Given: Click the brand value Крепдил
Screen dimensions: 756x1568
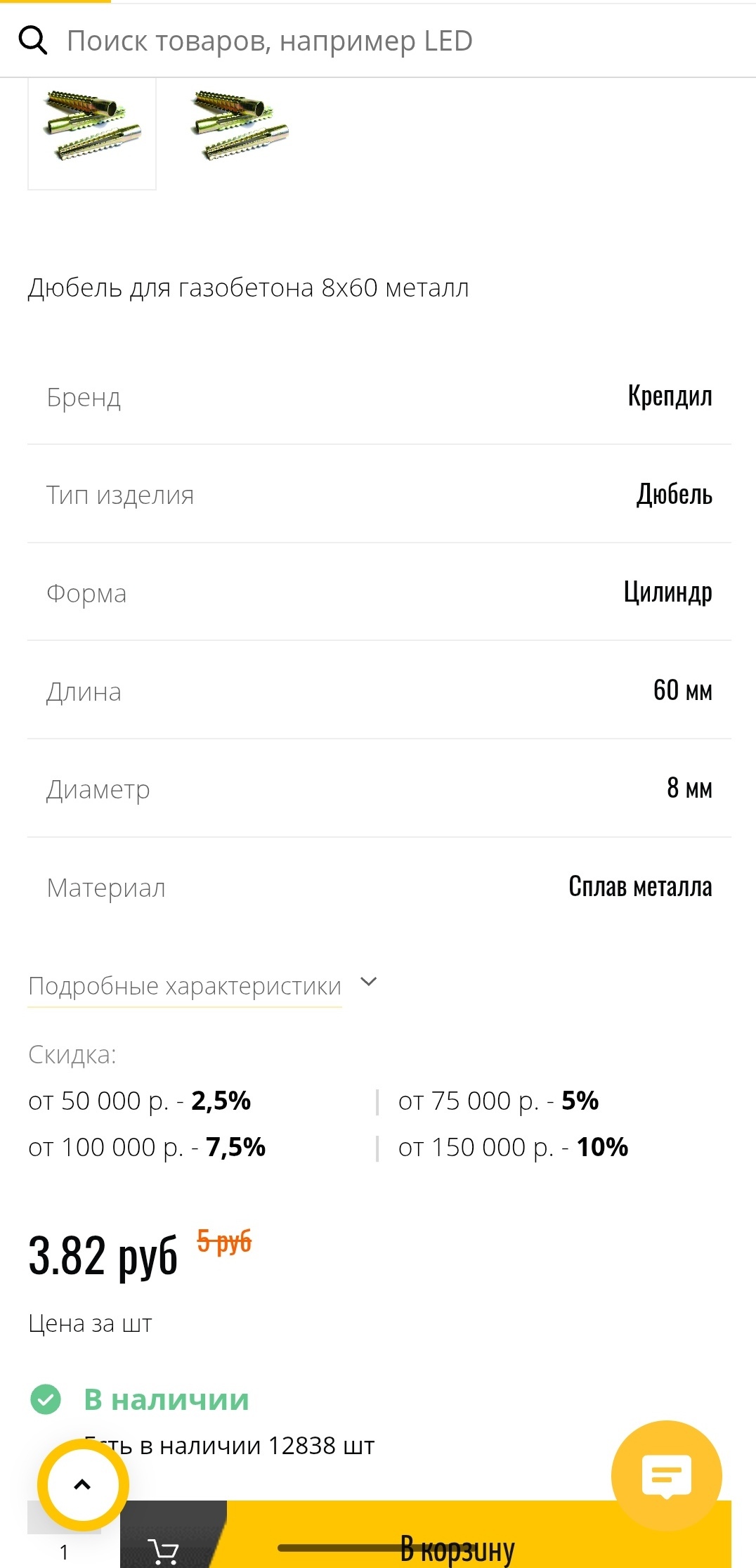Looking at the screenshot, I should 670,396.
